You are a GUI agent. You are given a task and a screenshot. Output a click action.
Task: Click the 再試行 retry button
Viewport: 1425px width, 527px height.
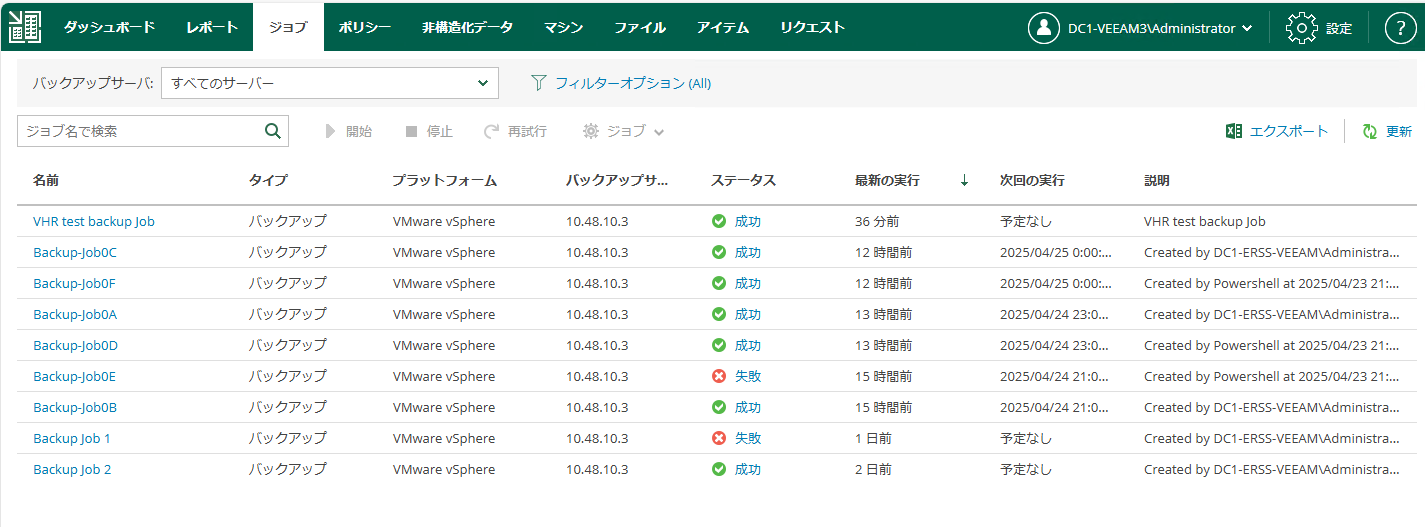click(515, 131)
